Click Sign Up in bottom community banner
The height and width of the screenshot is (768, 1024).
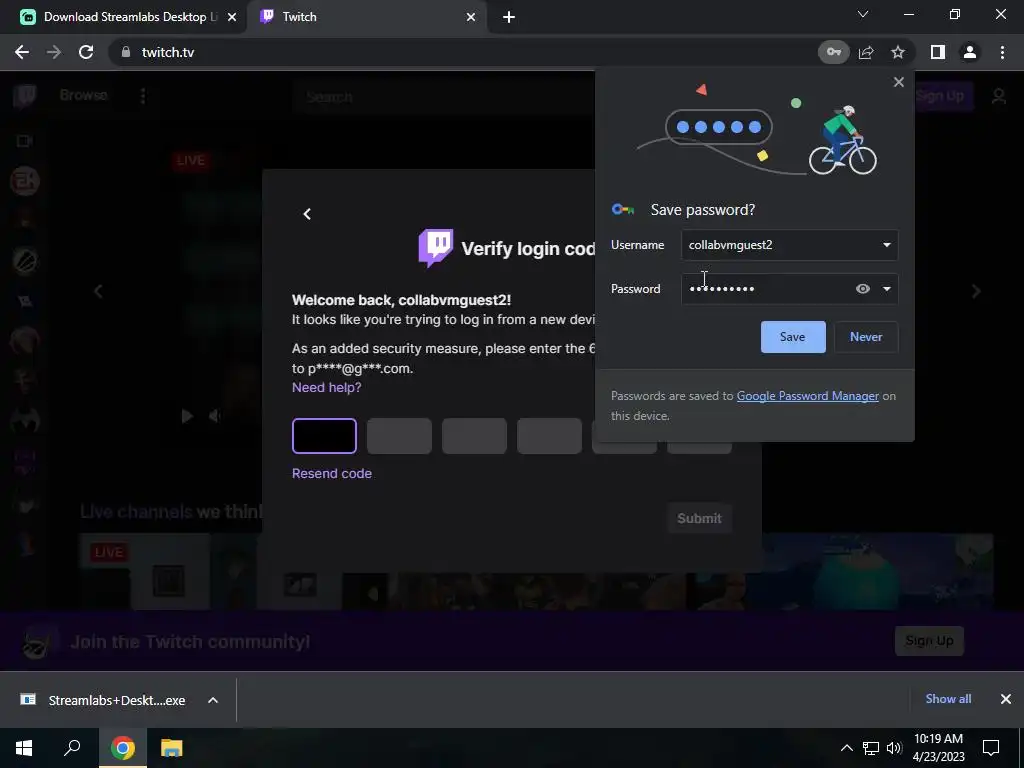929,641
